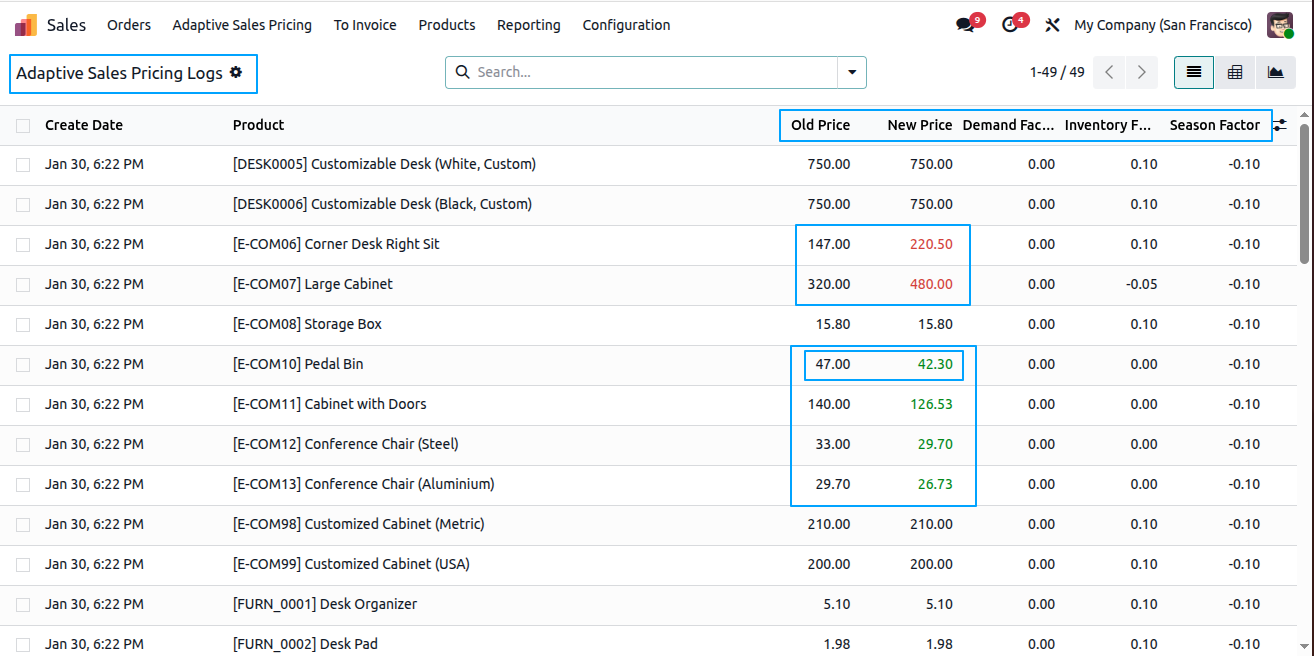The image size is (1314, 656).
Task: Select the Cabinet with Doors row checkbox
Action: [23, 405]
